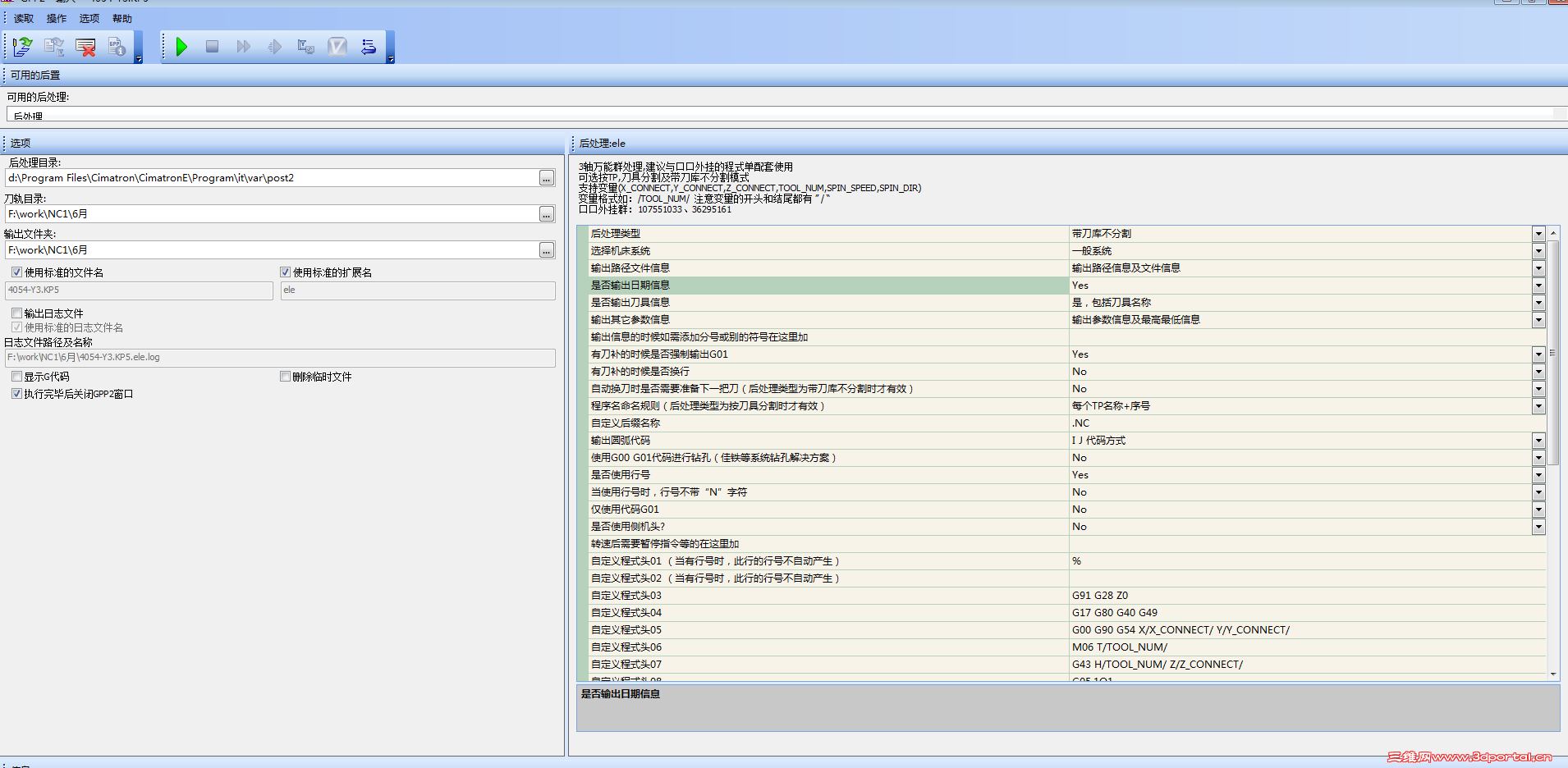Click the % value in 自定义程式头01 row
Screen dimensions: 1568x768
(x=1307, y=561)
